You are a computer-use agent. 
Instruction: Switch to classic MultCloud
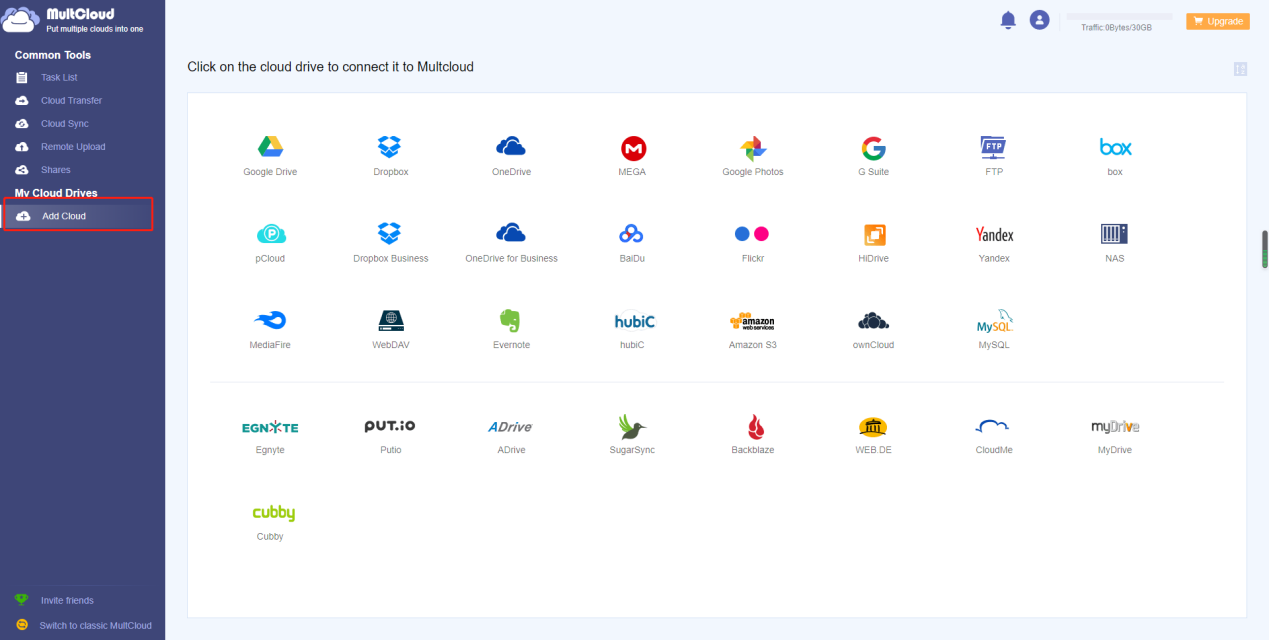pyautogui.click(x=95, y=626)
